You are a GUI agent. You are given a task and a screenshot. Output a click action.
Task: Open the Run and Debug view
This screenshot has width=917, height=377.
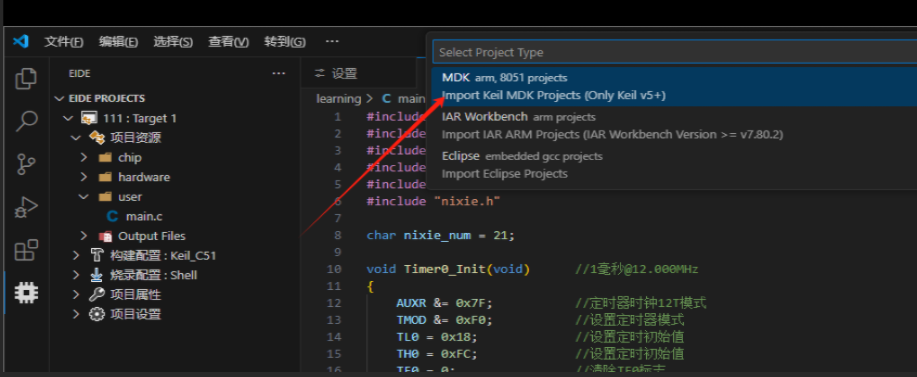[x=26, y=207]
